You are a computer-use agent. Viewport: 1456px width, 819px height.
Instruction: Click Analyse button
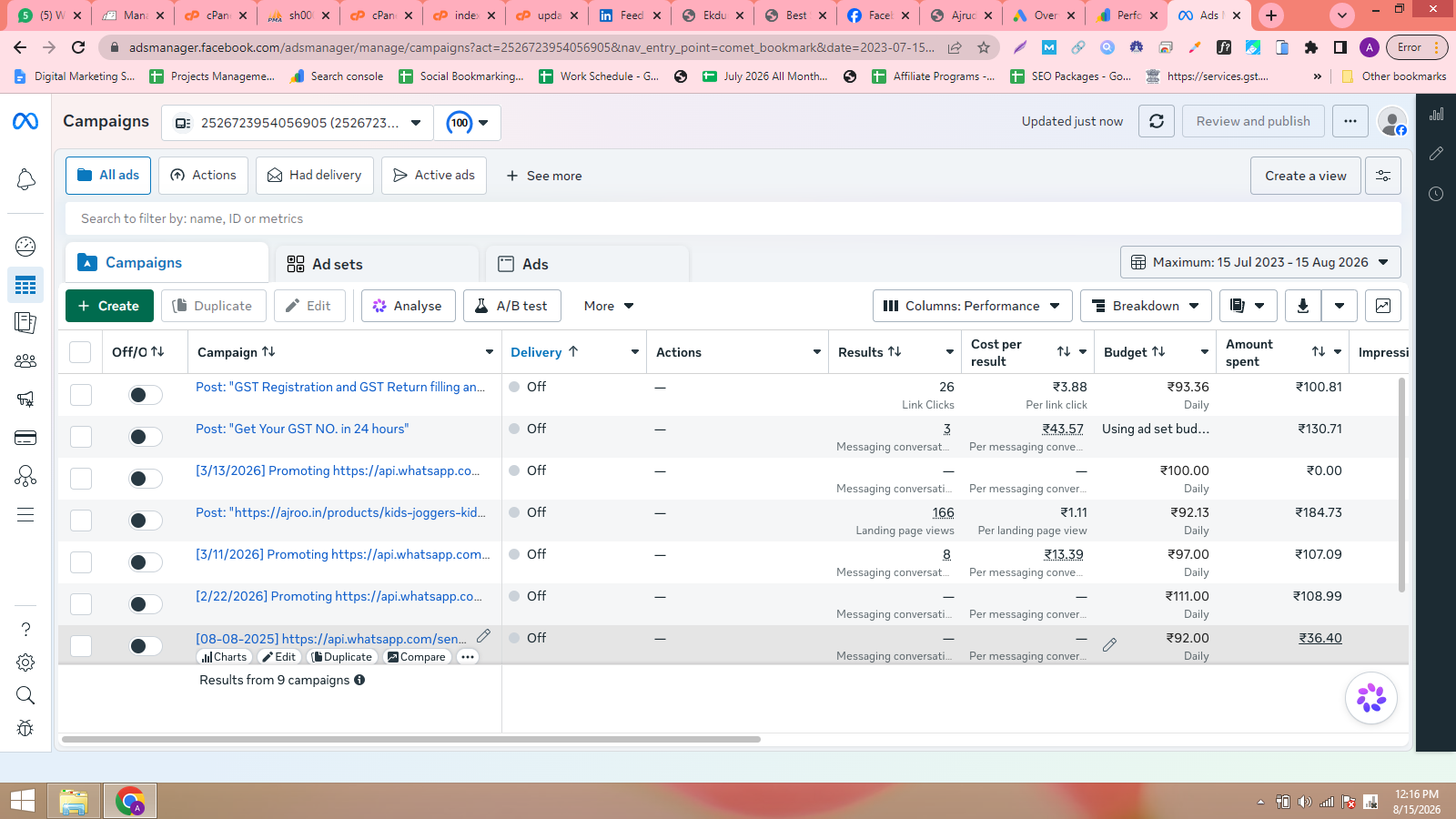(x=408, y=306)
